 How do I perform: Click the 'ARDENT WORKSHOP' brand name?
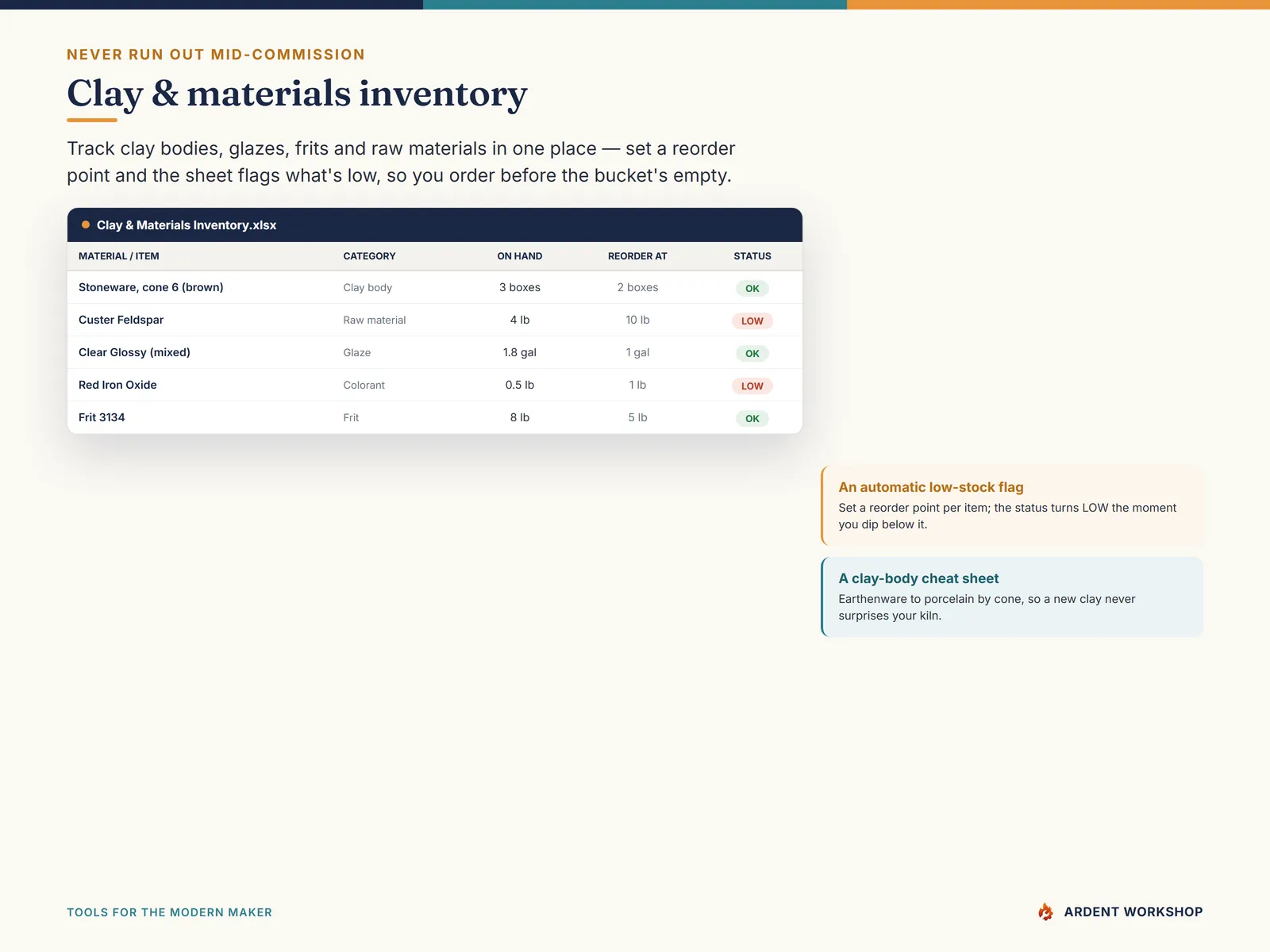click(x=1133, y=912)
